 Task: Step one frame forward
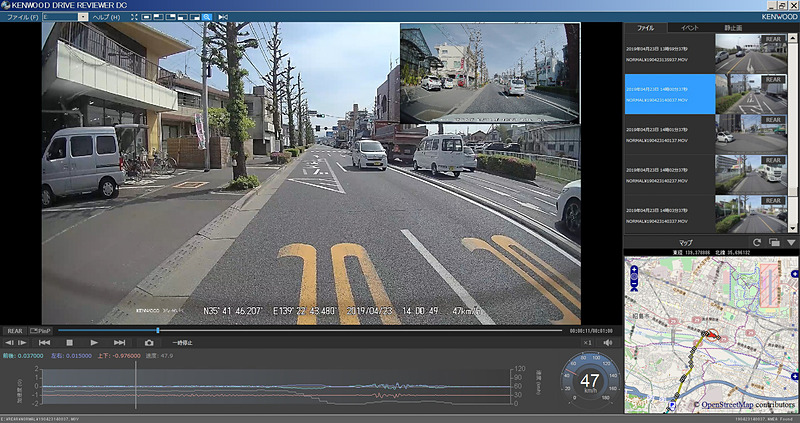22,343
